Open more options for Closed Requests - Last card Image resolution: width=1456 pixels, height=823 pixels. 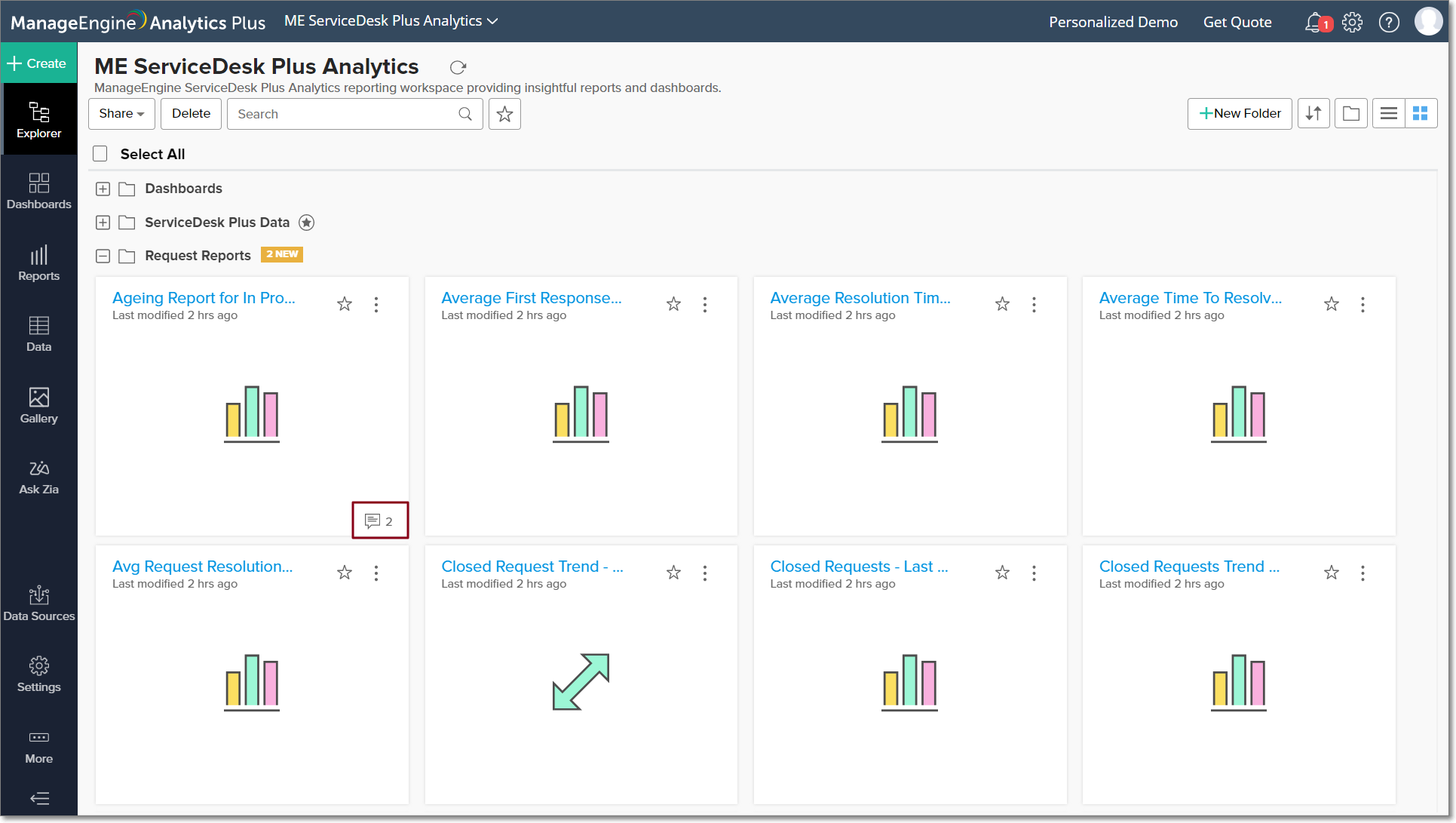click(x=1034, y=573)
